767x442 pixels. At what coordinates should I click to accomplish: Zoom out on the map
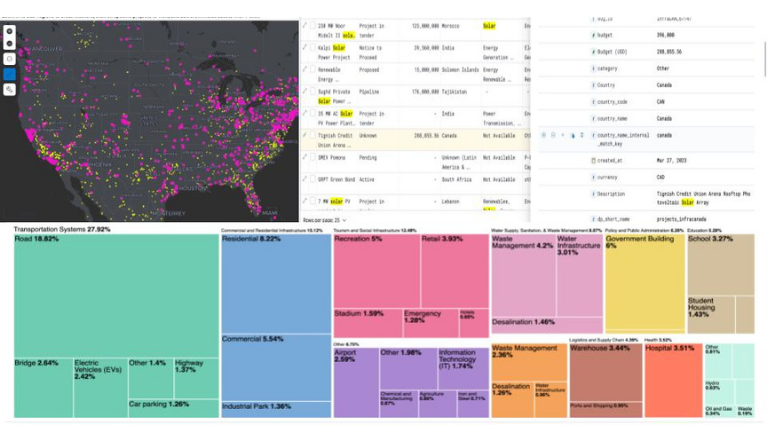click(9, 44)
